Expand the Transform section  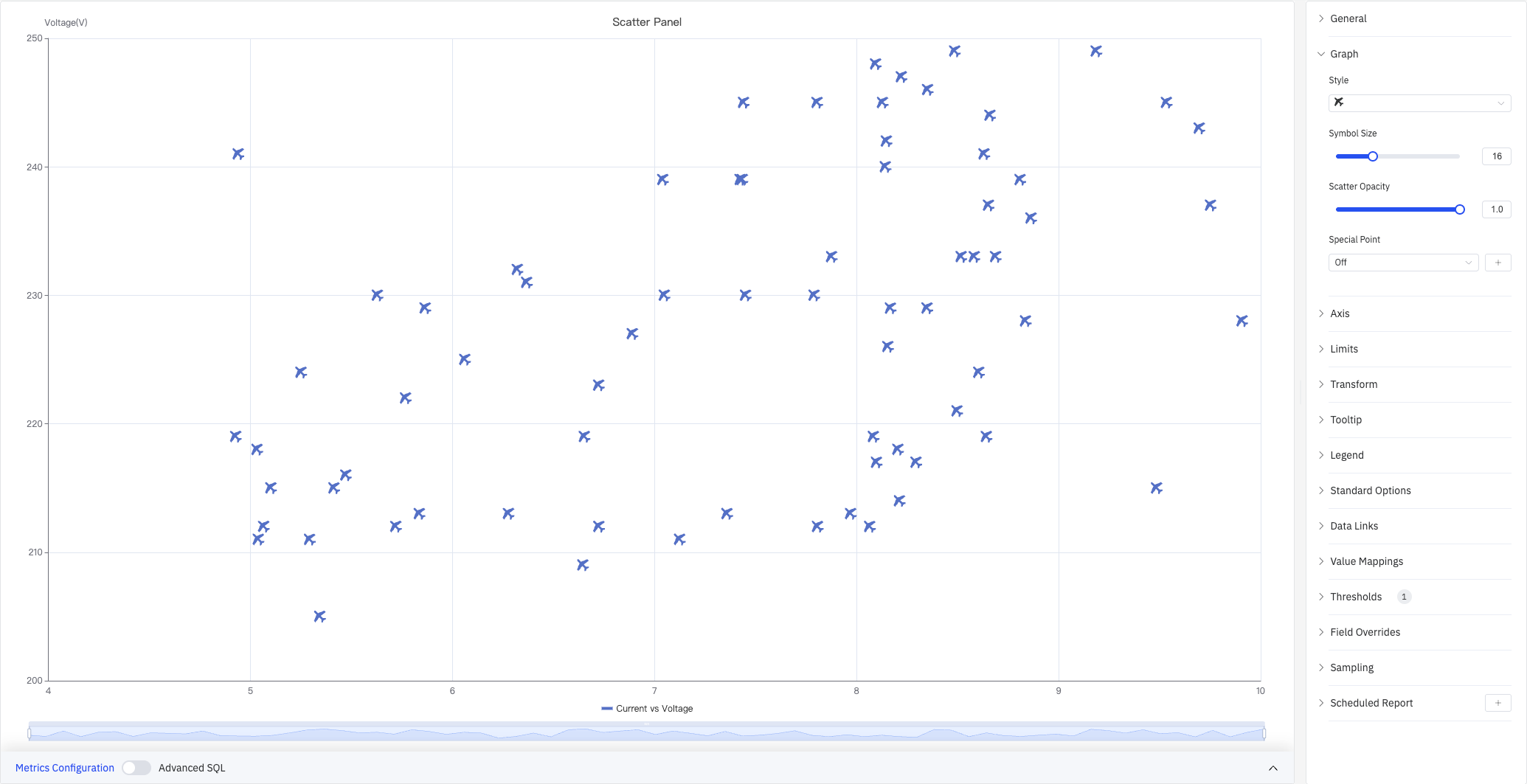[1353, 384]
